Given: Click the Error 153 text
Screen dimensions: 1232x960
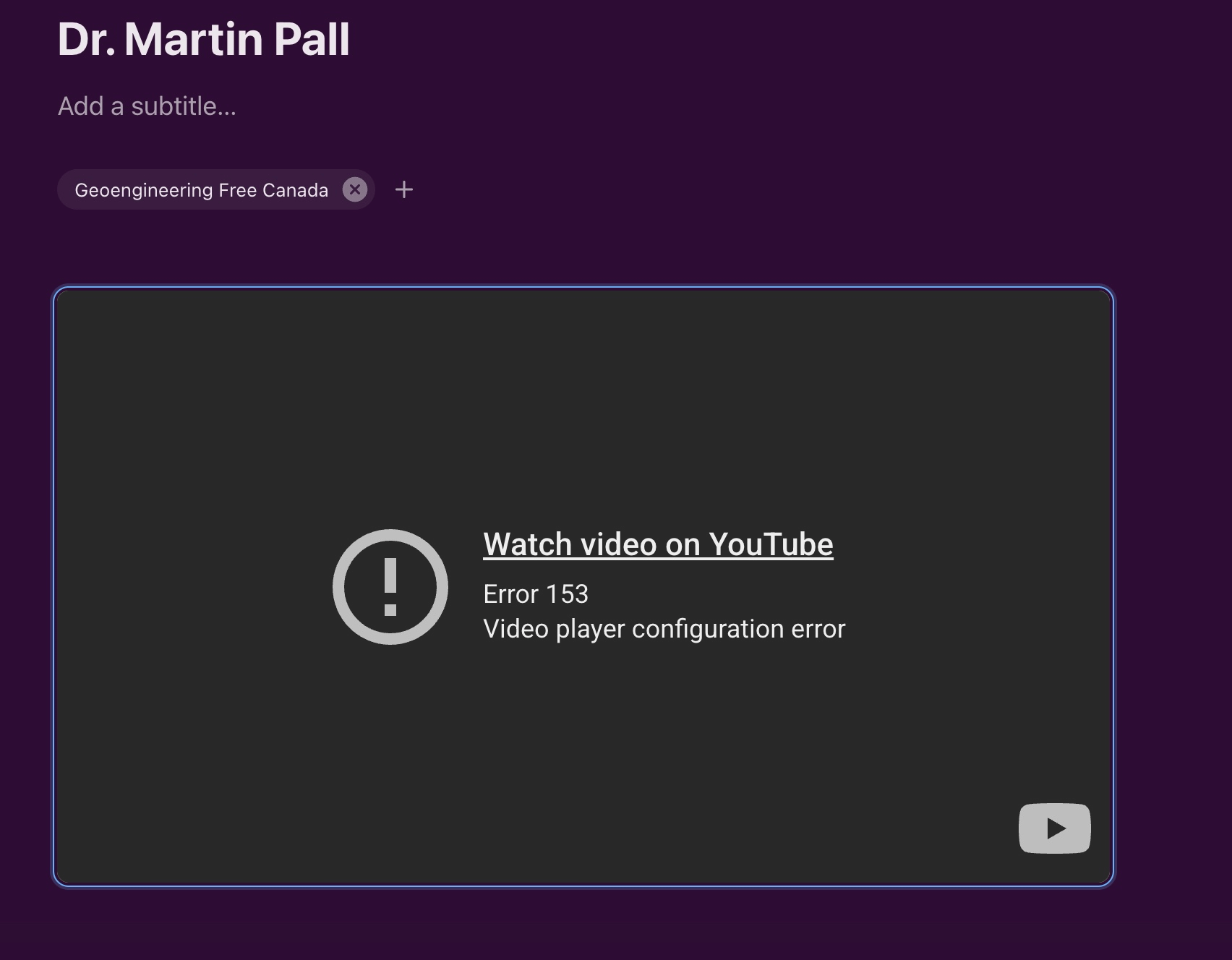Looking at the screenshot, I should pyautogui.click(x=536, y=594).
